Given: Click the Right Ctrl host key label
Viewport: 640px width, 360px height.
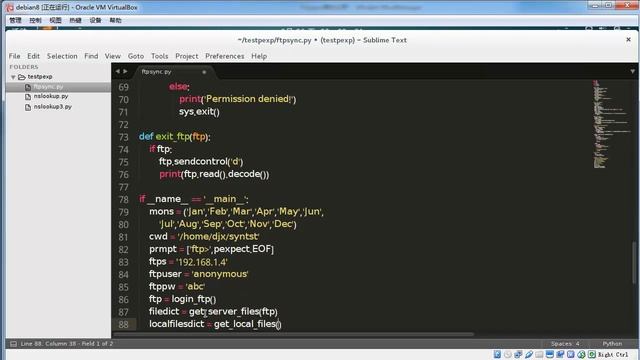Looking at the screenshot, I should coord(613,354).
